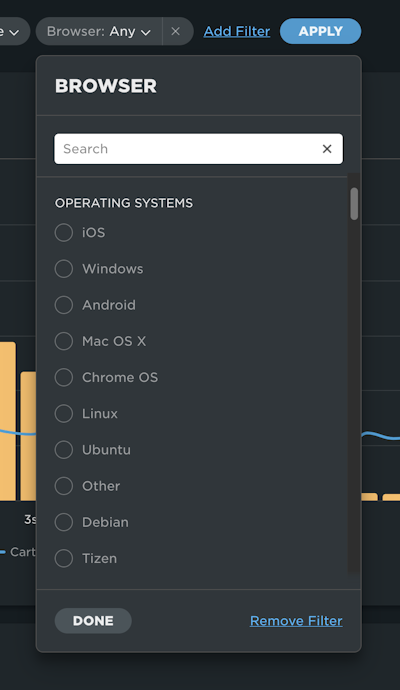
Task: Click the operating systems list scrollbar thumb
Action: tap(354, 204)
